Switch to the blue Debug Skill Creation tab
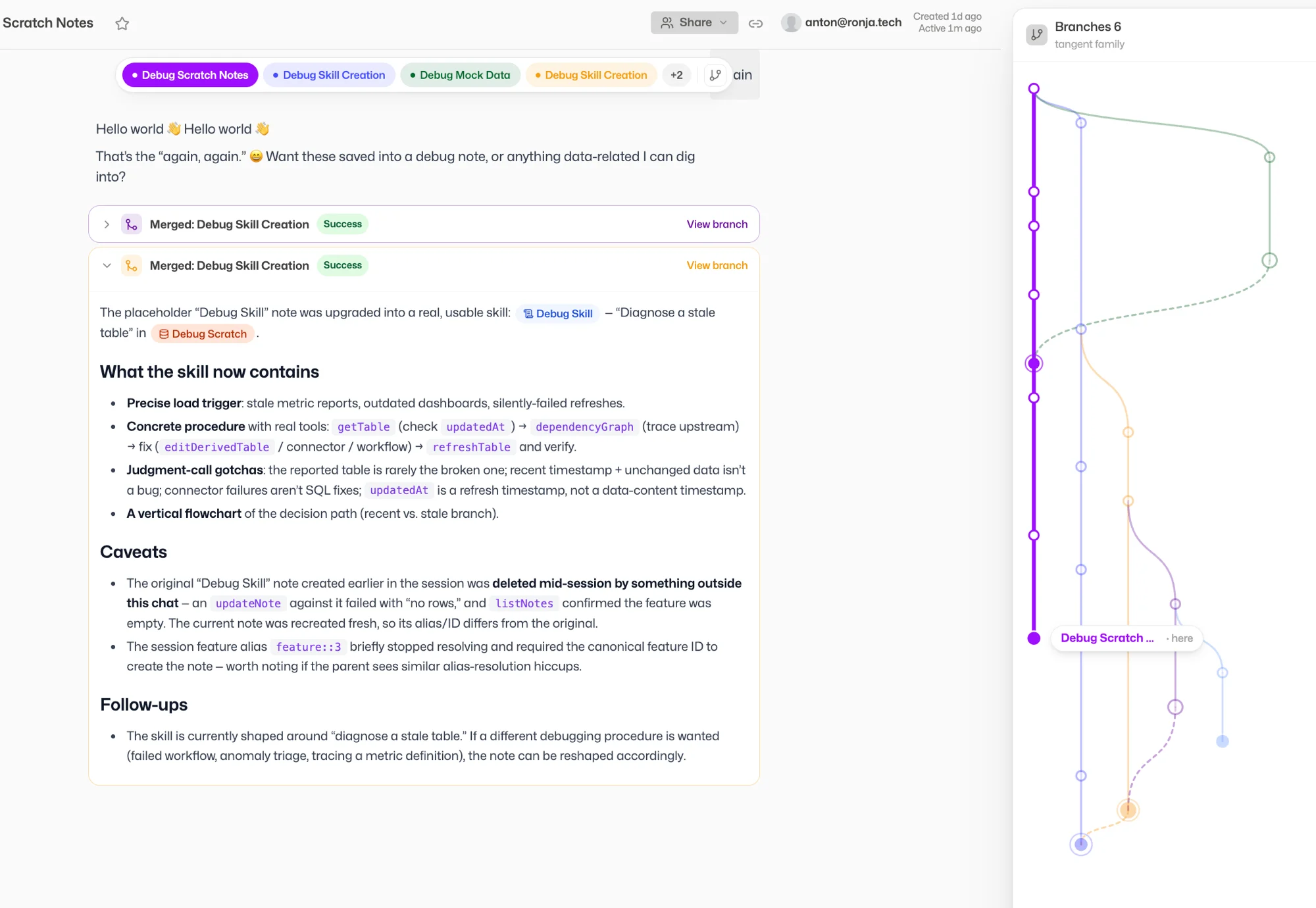1316x908 pixels. click(329, 75)
